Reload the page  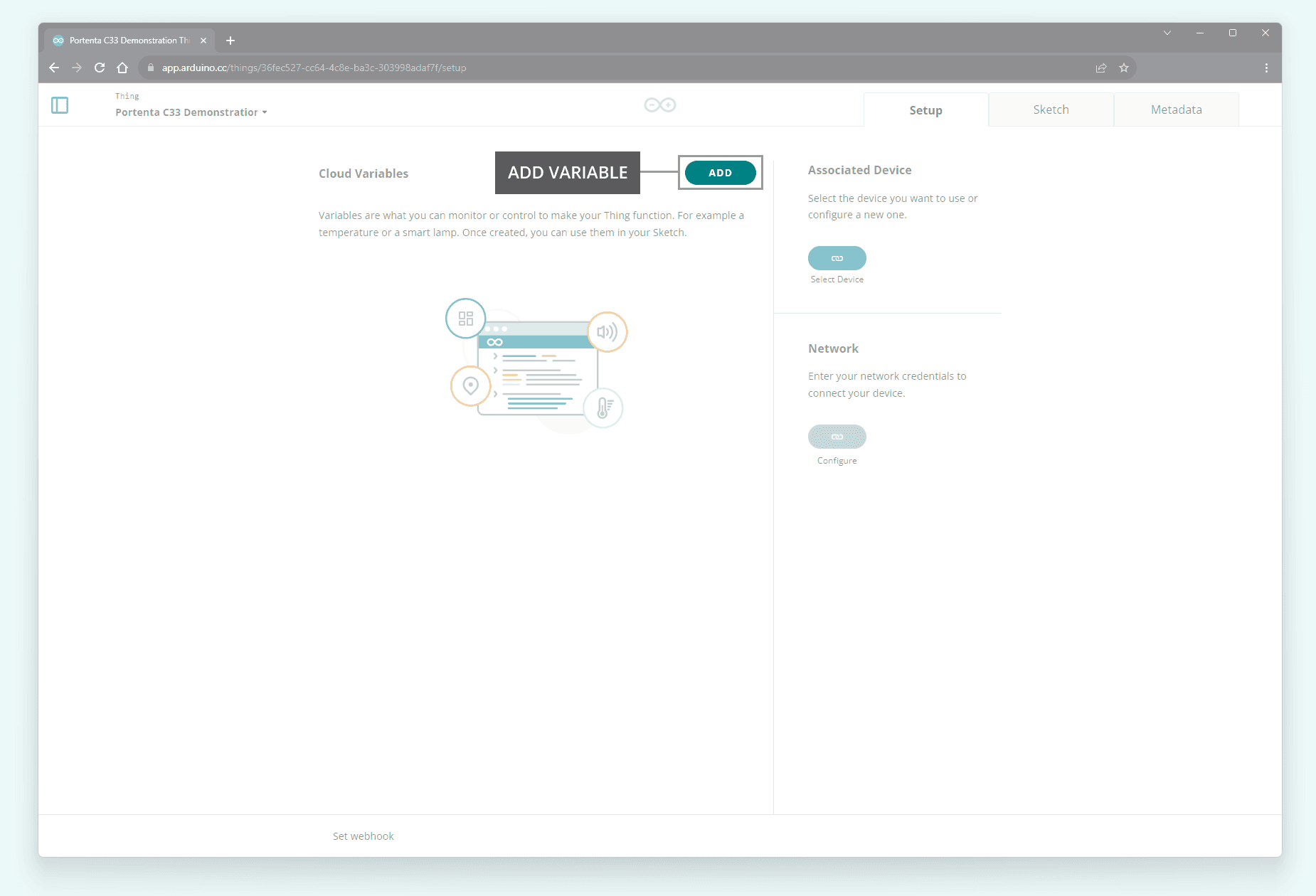click(100, 68)
